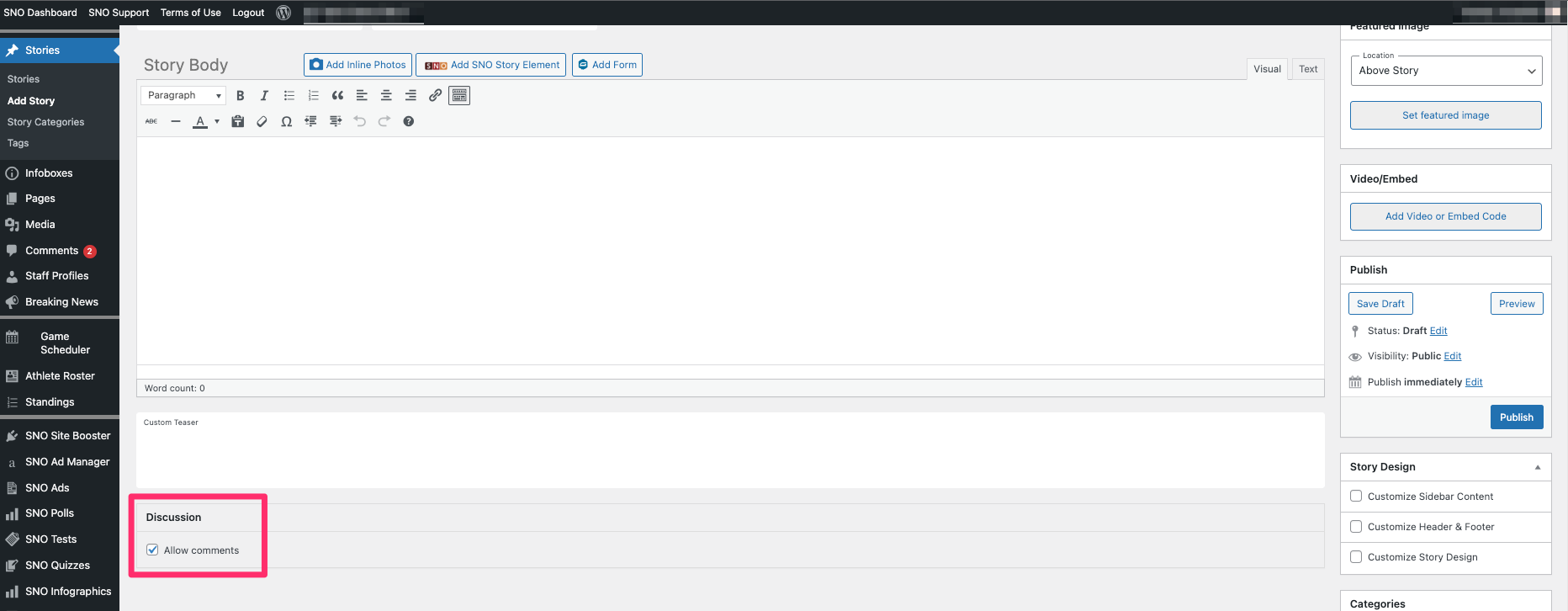Enable Customize Header & Footer
The width and height of the screenshot is (1568, 611).
[x=1356, y=526]
